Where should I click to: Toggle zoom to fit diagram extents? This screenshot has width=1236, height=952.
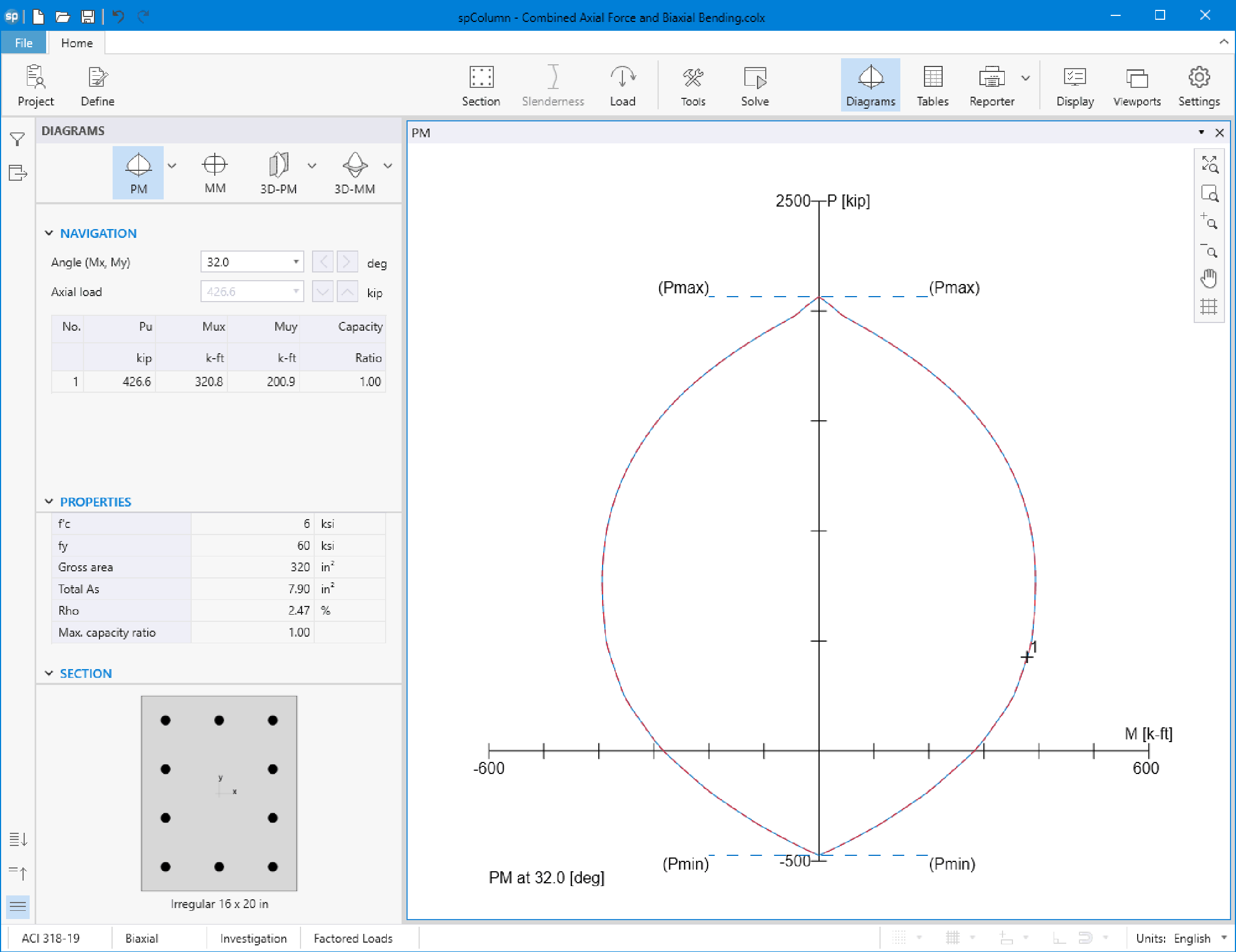(x=1210, y=165)
